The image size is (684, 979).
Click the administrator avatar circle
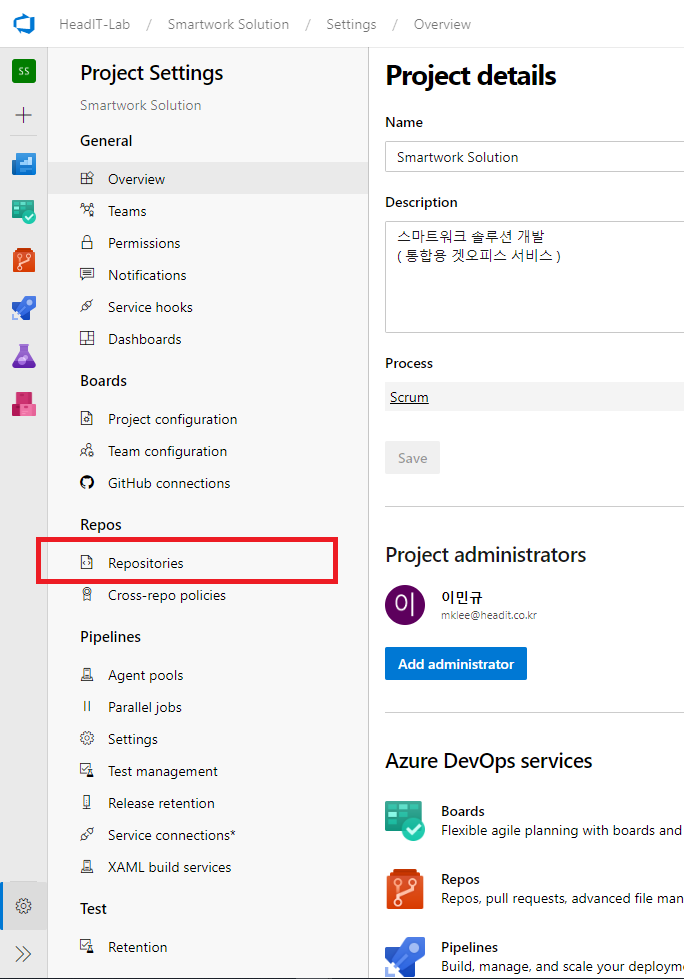pyautogui.click(x=405, y=605)
